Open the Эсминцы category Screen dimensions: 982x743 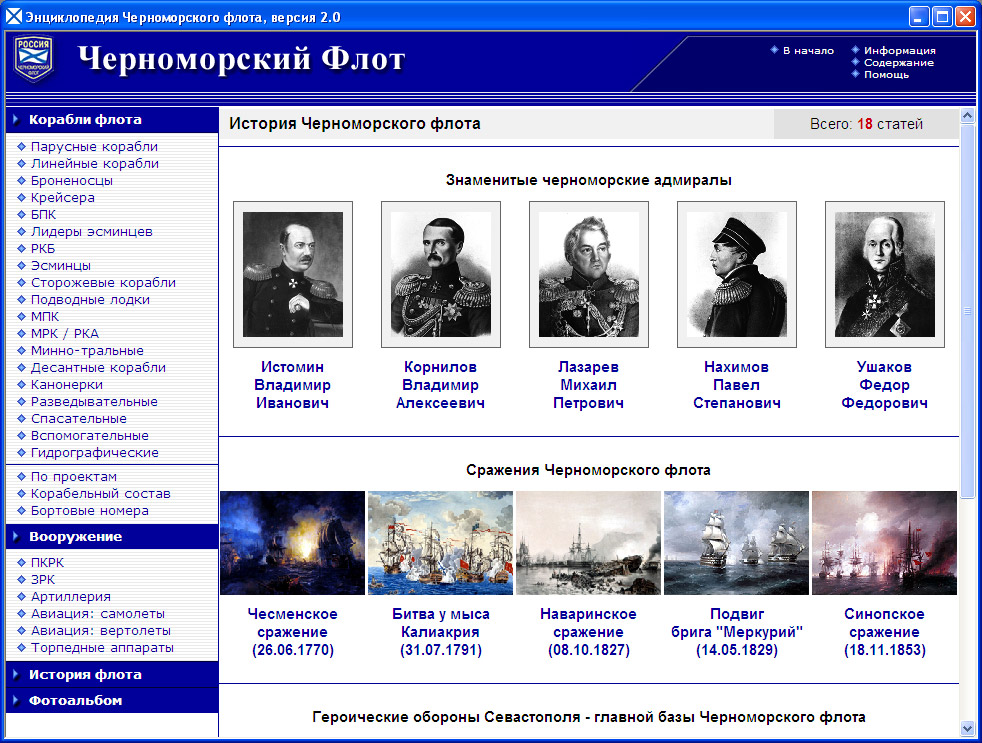click(x=61, y=266)
